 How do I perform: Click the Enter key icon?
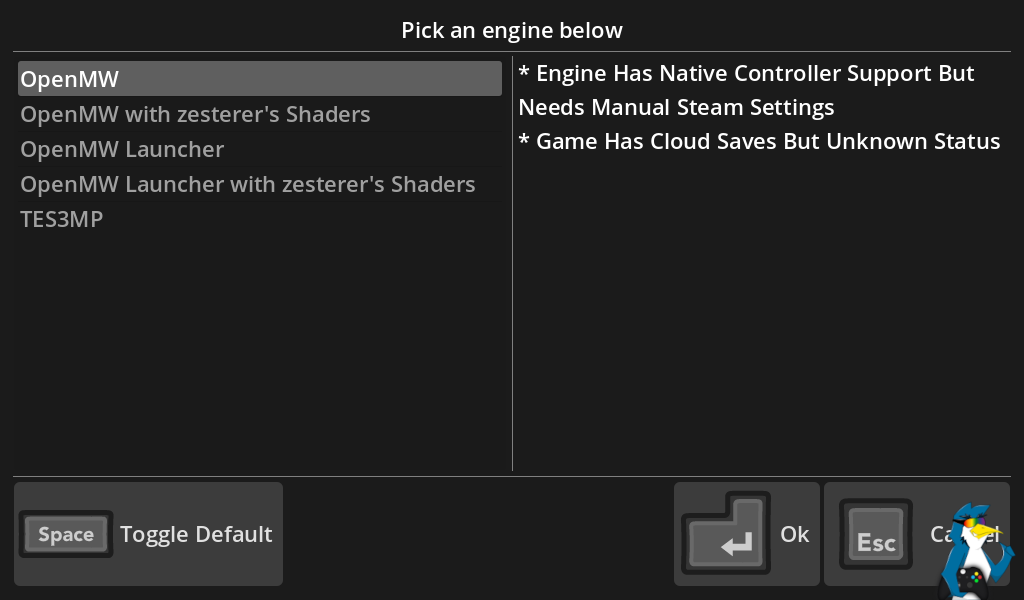pos(725,536)
